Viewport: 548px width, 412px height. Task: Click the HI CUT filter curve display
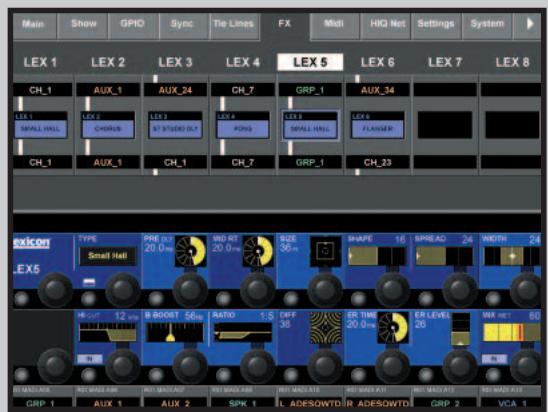[x=108, y=332]
